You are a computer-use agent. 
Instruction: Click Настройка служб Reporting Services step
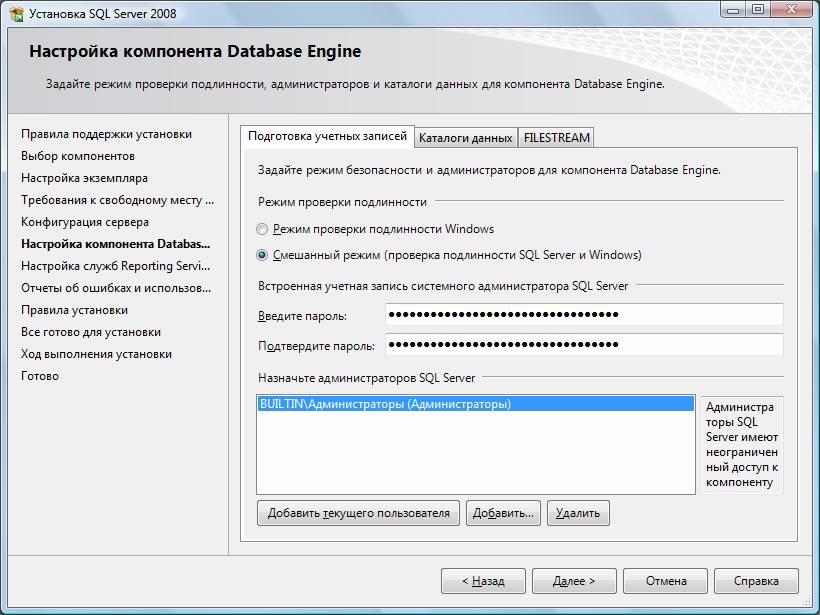(x=116, y=266)
